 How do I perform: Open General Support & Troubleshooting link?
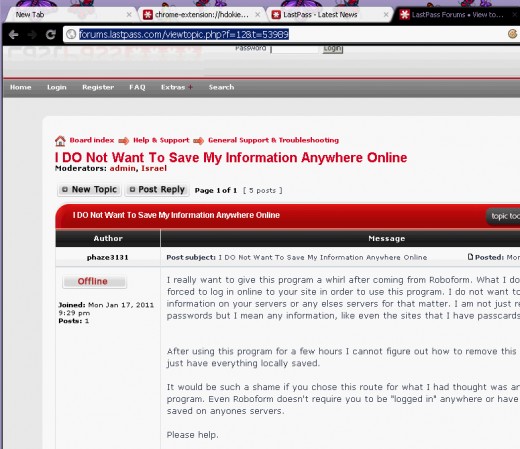273,140
